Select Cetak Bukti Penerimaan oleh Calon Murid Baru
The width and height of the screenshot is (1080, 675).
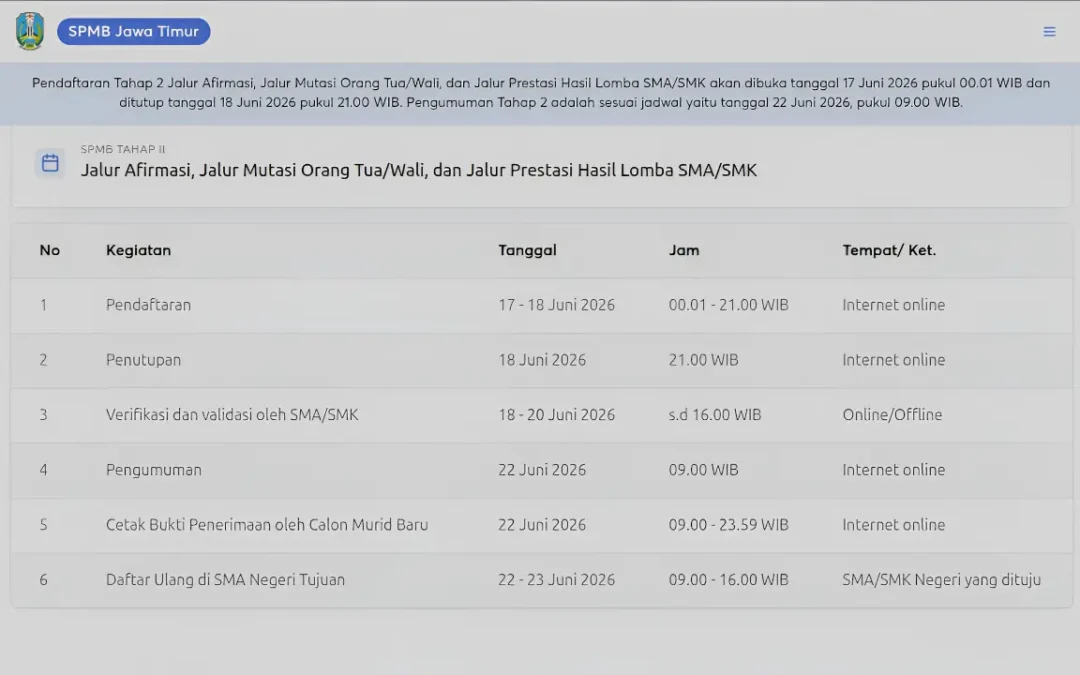click(267, 525)
